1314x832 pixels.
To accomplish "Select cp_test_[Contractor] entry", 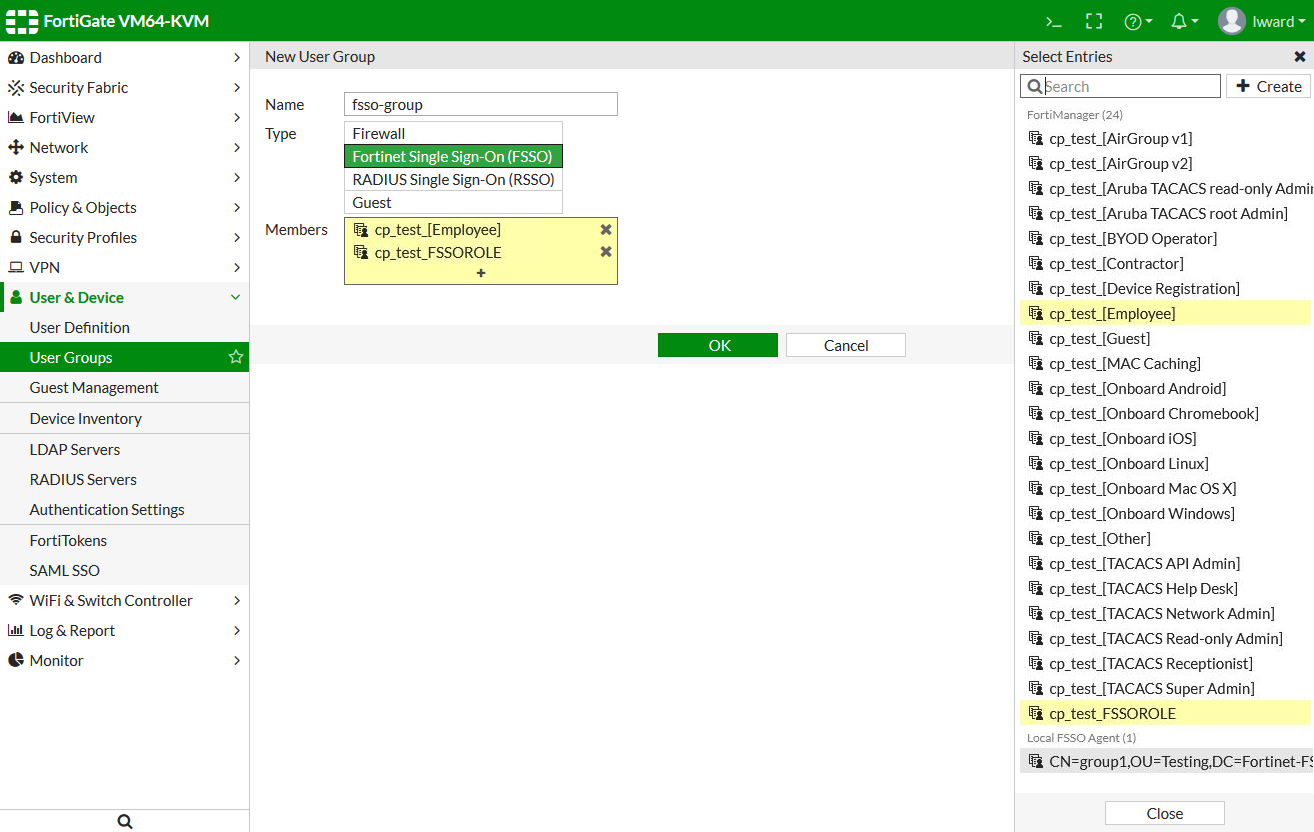I will 1165,264.
